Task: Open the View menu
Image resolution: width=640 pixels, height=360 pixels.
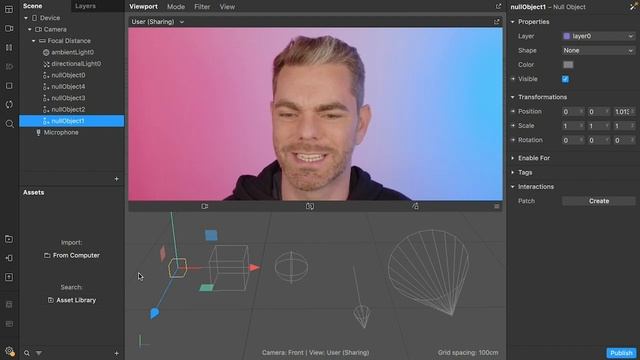Action: 227,7
